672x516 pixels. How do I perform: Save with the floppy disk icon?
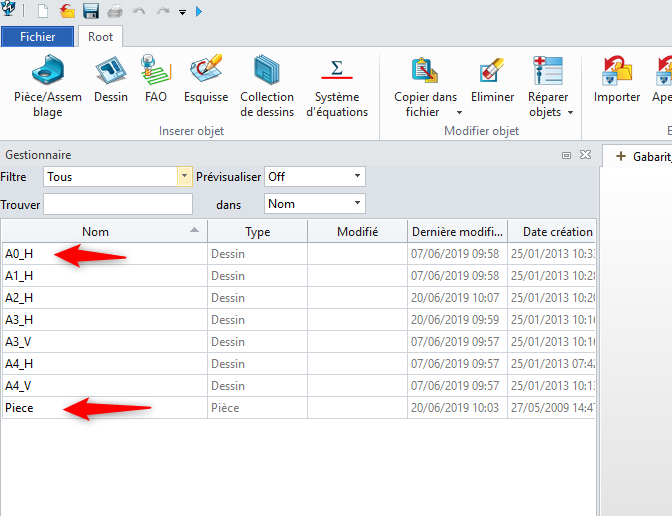pos(91,11)
